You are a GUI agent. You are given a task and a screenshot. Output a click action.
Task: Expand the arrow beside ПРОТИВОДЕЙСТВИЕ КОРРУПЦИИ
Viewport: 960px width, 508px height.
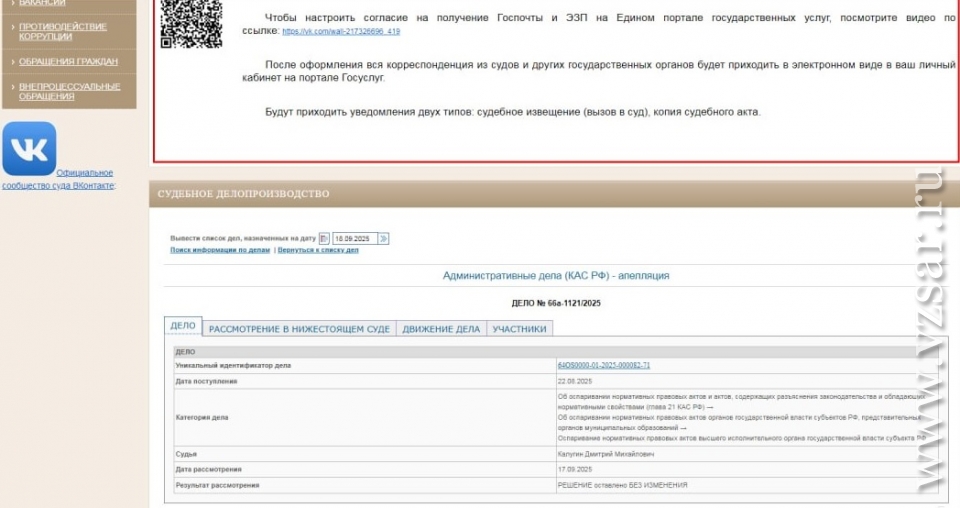(x=11, y=27)
